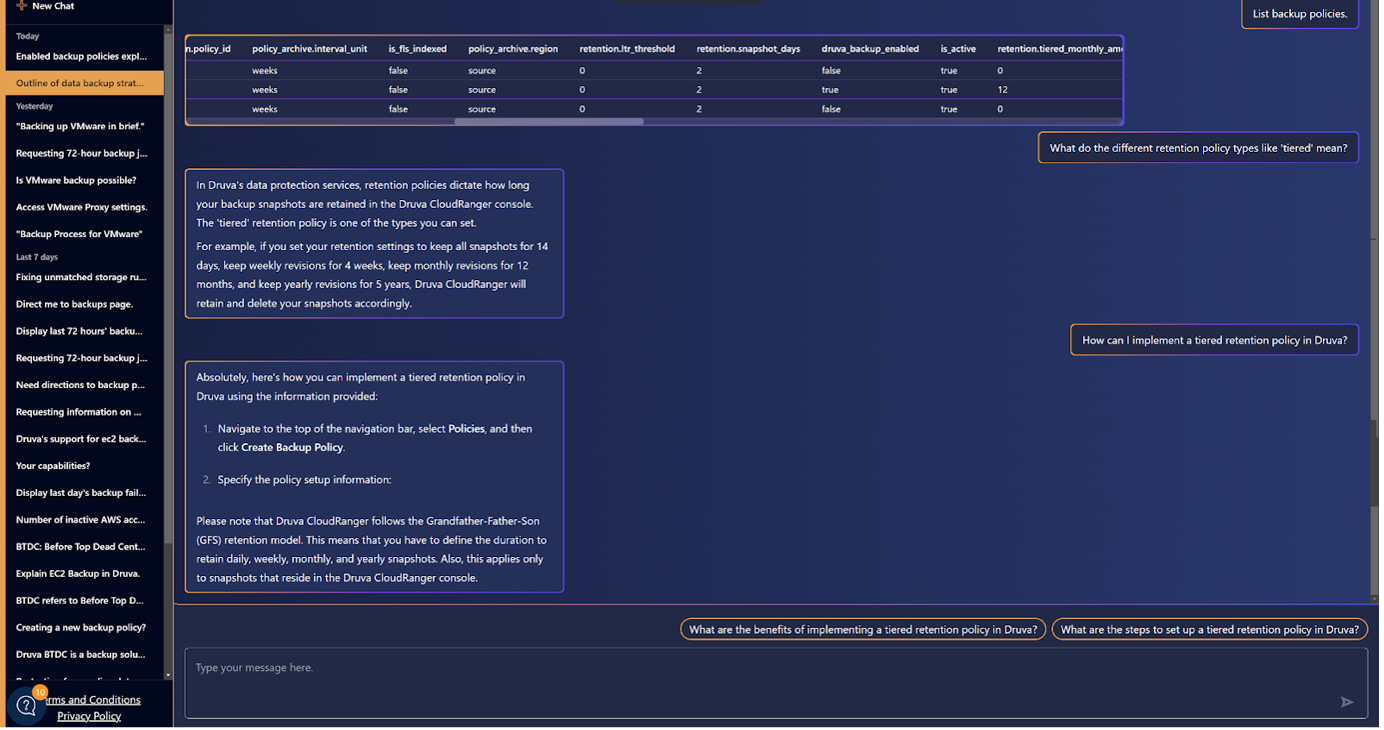Click the 'policy_archive.interval_unit' column header

tap(310, 49)
